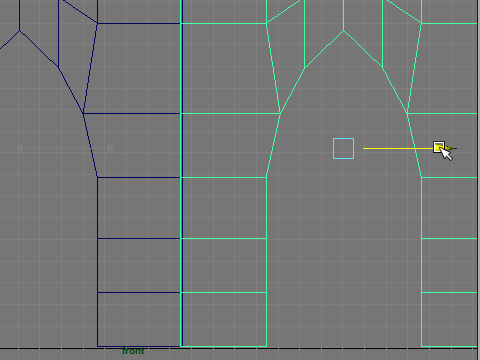The height and width of the screenshot is (360, 480).
Task: Select the dark blue vertex where the curve meets the pillar
Action: pyautogui.click(x=97, y=177)
